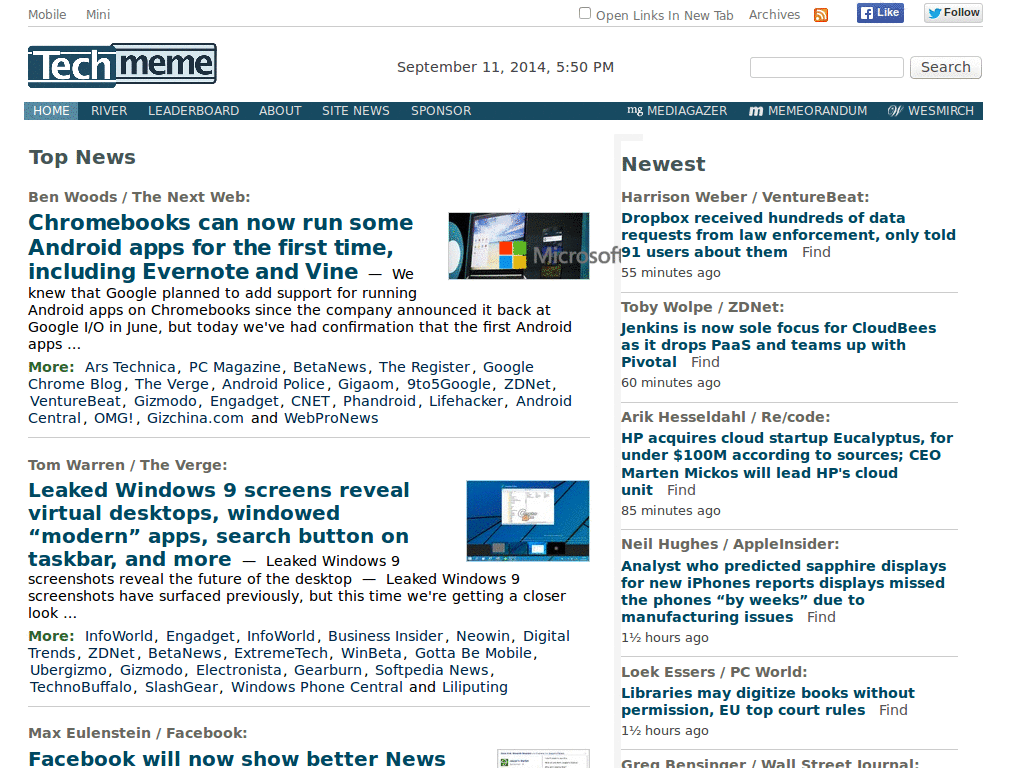Image resolution: width=1024 pixels, height=768 pixels.
Task: Open the Lifehacker related link
Action: (x=466, y=401)
